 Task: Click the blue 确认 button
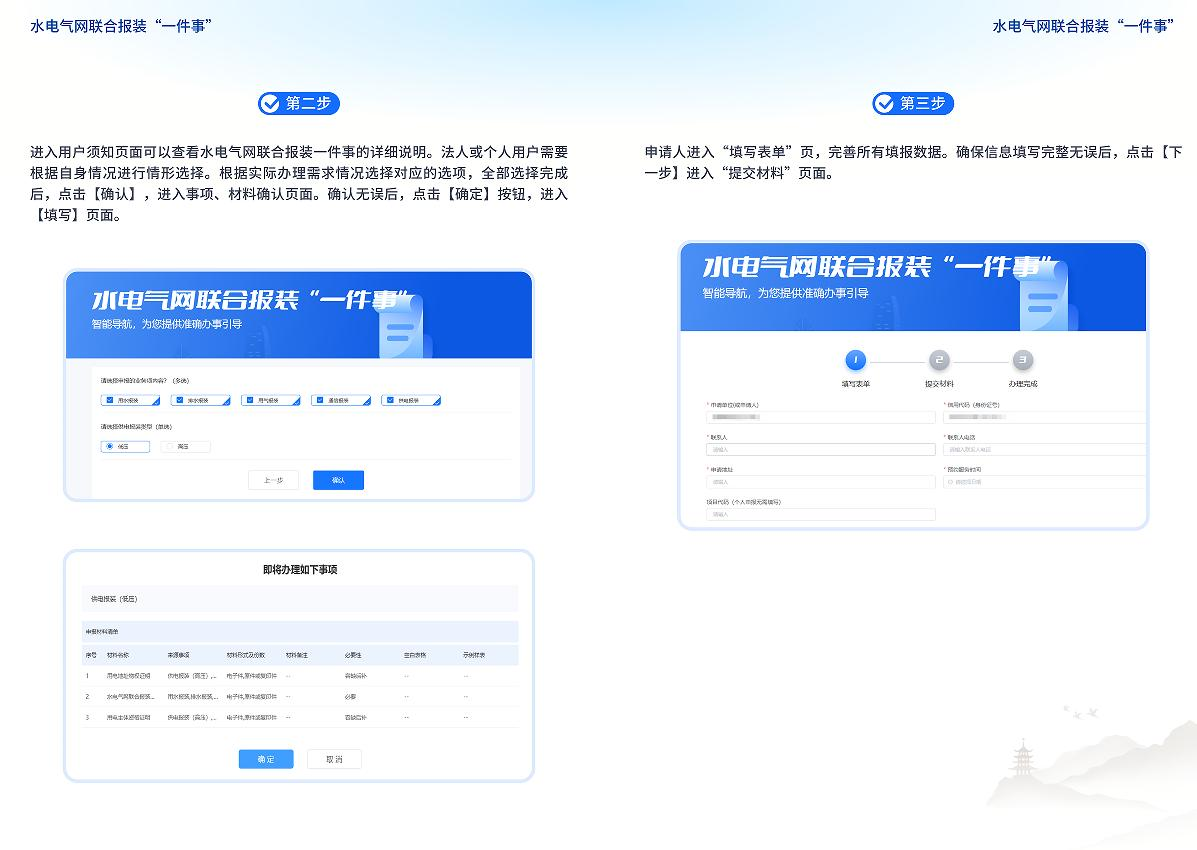coord(338,481)
